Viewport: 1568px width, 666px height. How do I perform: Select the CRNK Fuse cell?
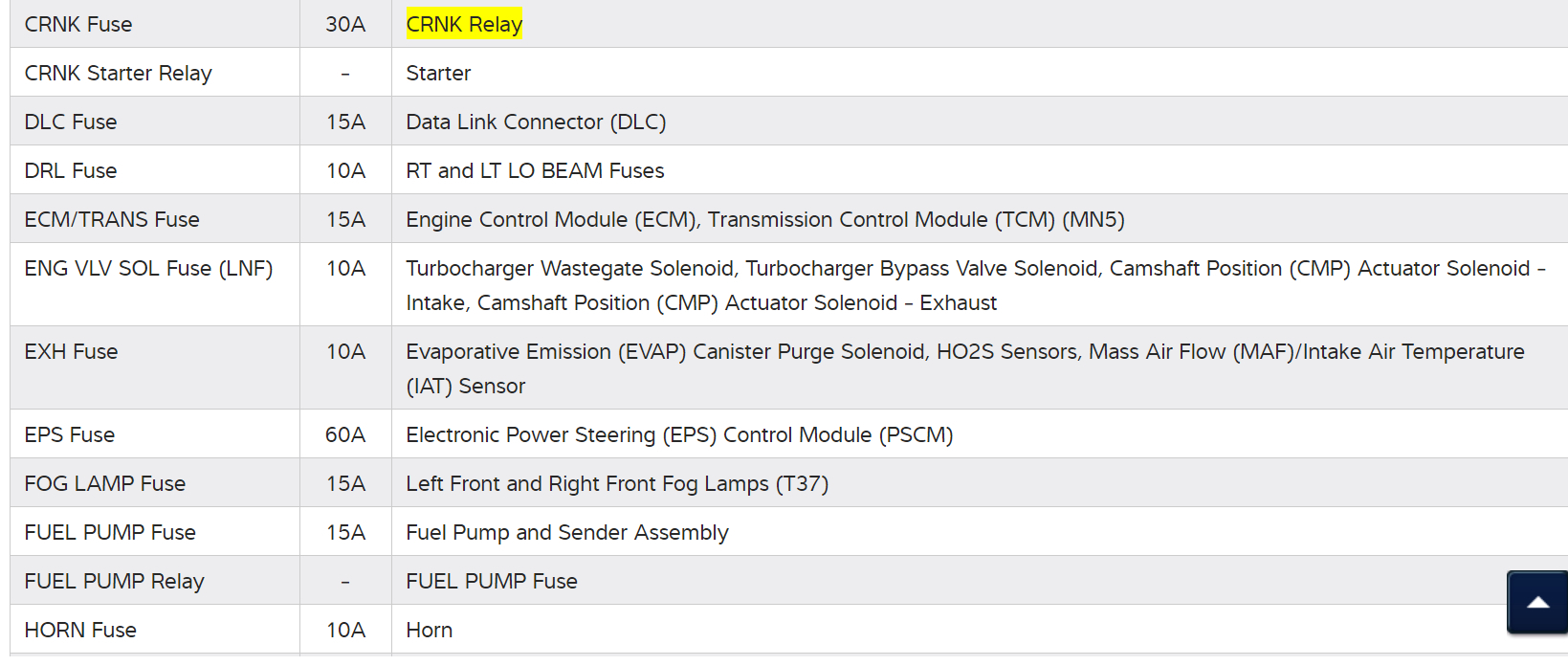click(78, 25)
